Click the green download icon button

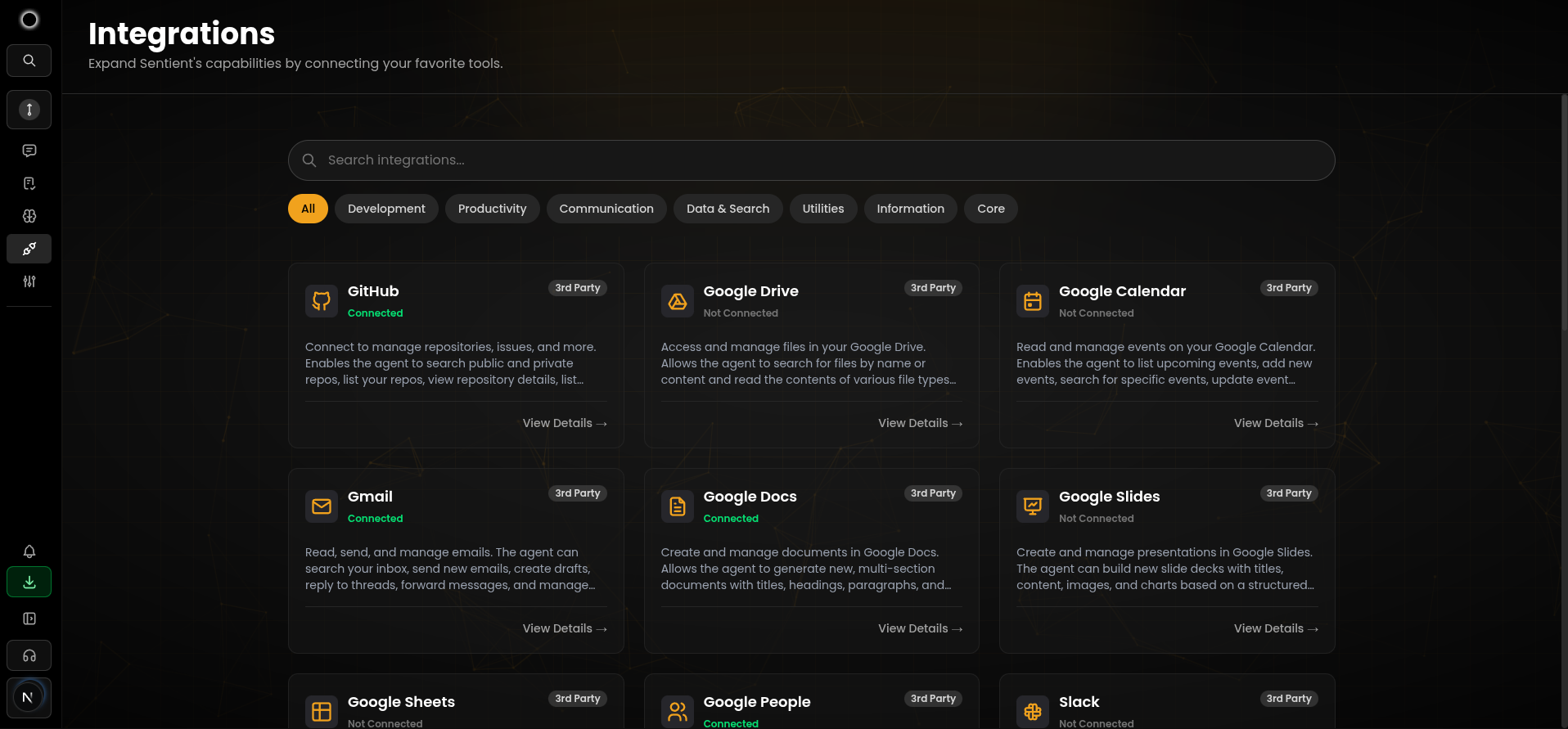click(29, 583)
